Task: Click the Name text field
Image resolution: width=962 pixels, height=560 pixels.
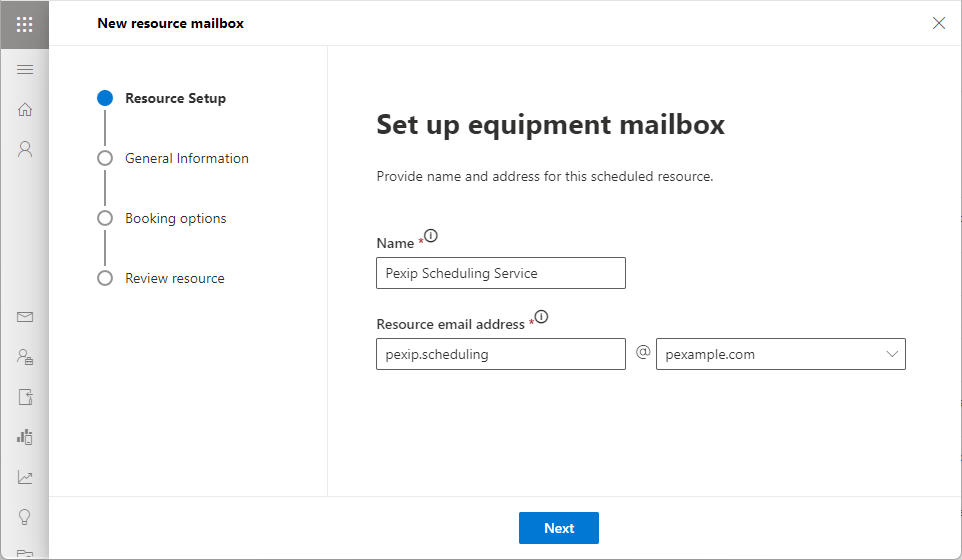Action: point(500,273)
